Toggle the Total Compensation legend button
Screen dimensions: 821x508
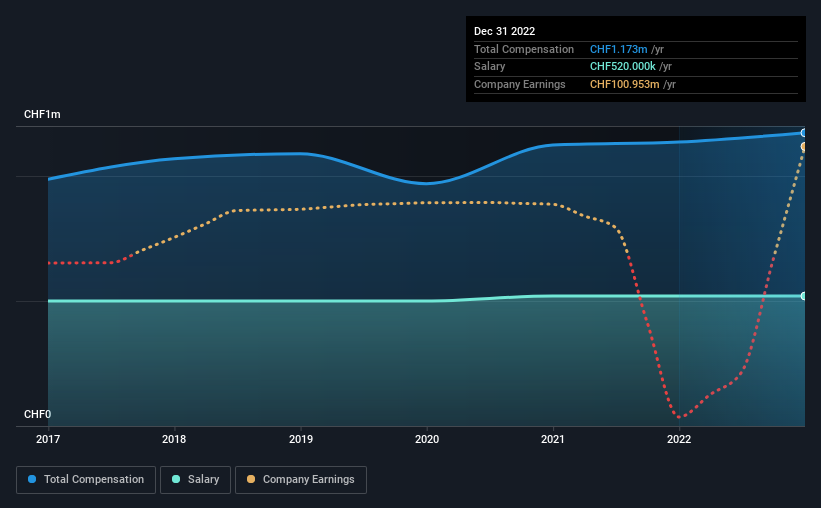[x=86, y=480]
